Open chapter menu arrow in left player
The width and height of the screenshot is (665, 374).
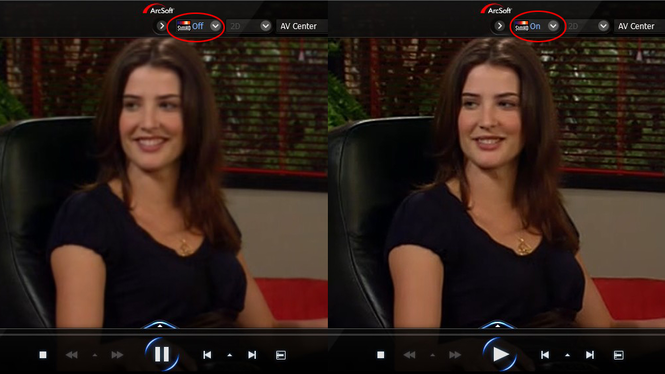tap(229, 355)
